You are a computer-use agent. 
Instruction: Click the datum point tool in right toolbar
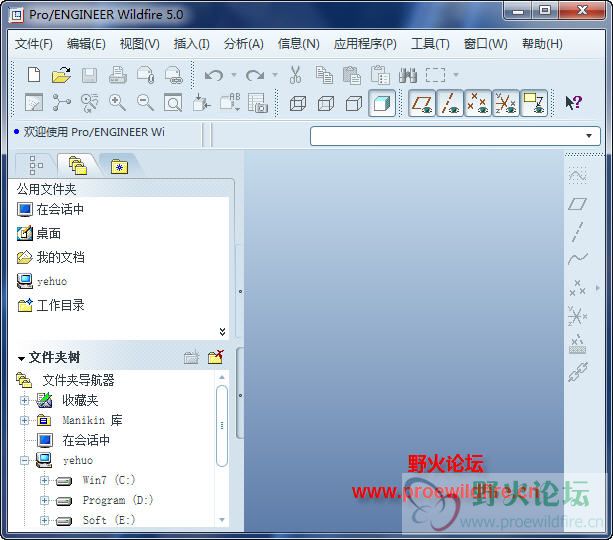click(577, 288)
